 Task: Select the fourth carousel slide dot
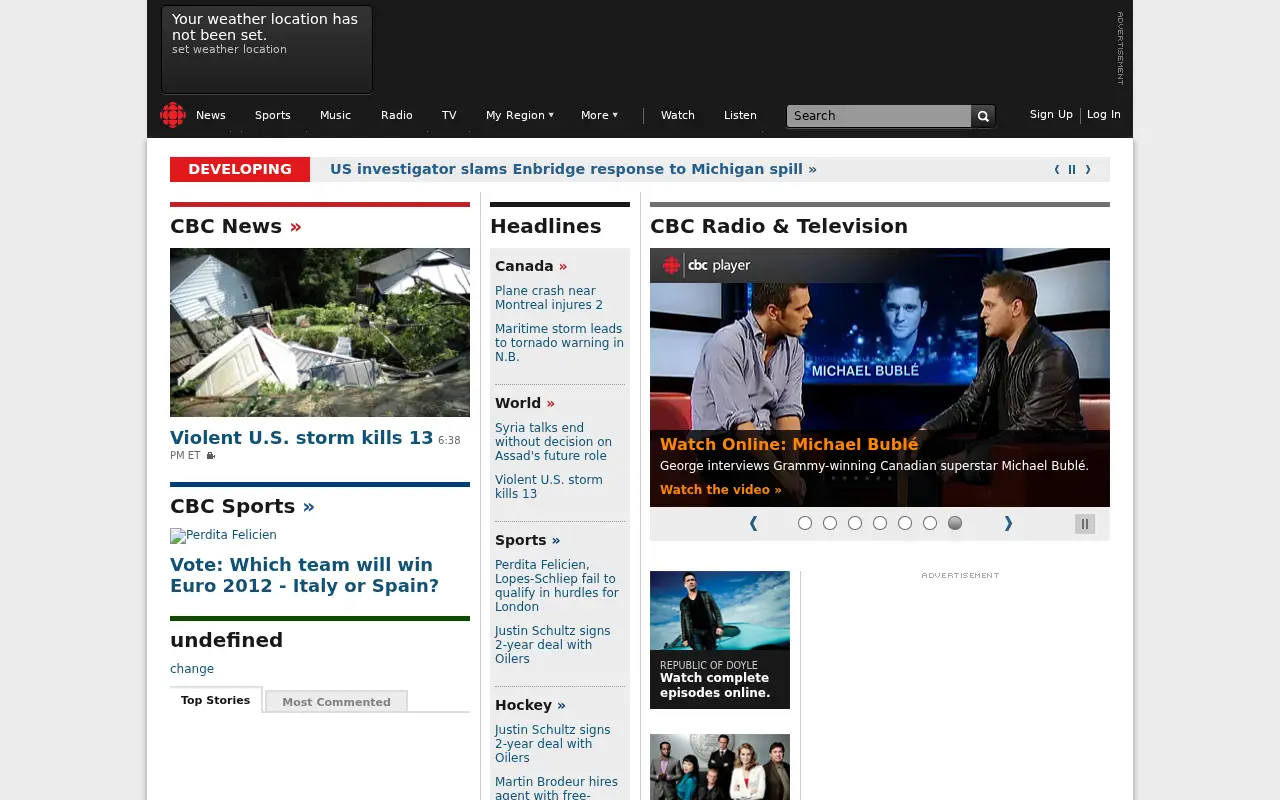coord(880,523)
